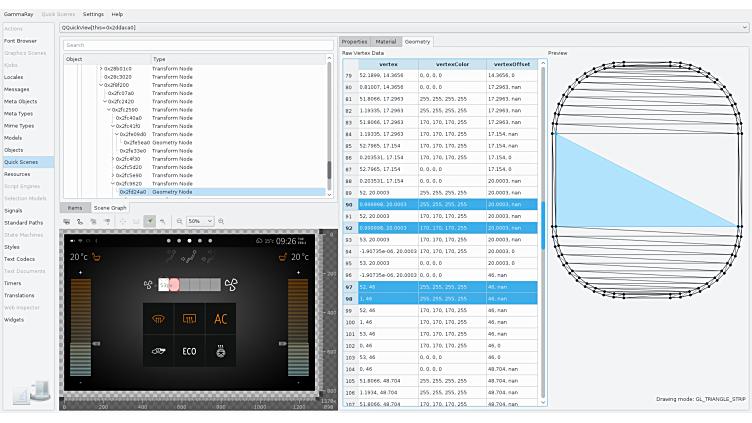Go to Meta Objects in the sidebar
This screenshot has width=752, height=423.
(x=20, y=101)
